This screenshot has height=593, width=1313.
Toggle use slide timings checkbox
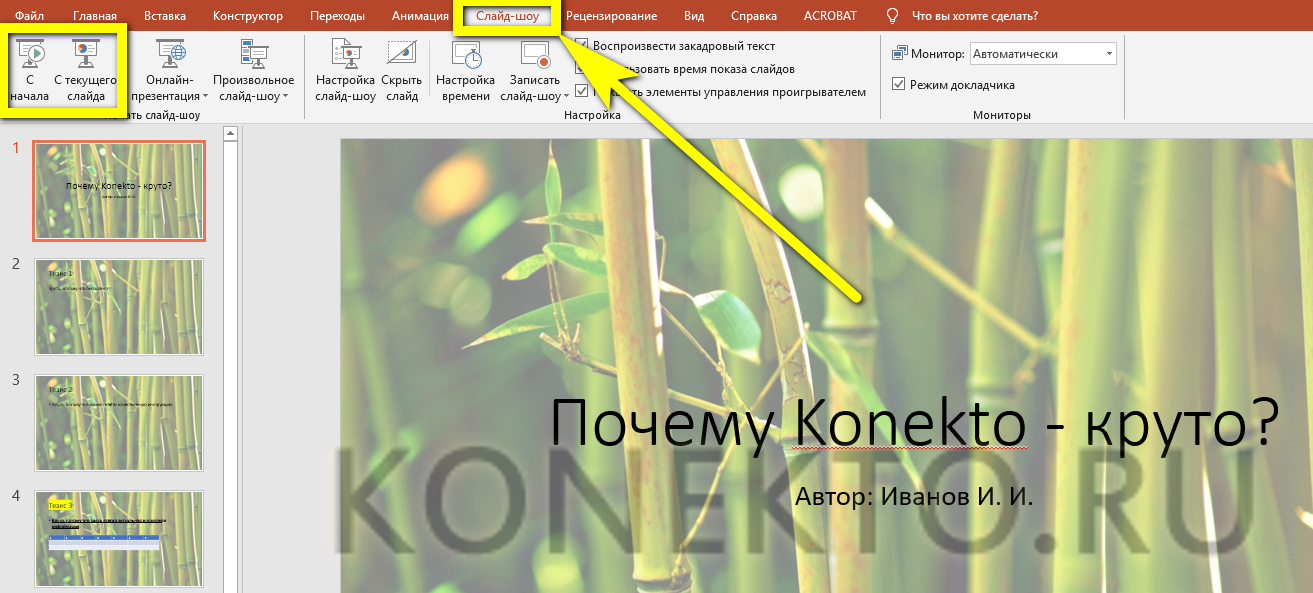[582, 69]
